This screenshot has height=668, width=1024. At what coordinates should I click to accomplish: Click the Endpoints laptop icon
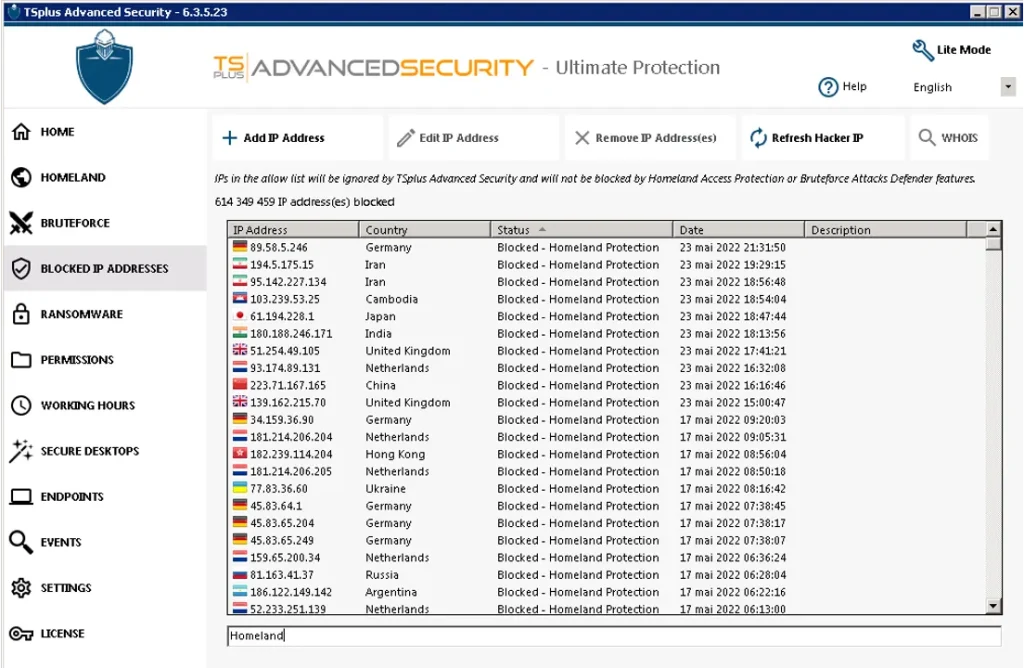(x=21, y=497)
